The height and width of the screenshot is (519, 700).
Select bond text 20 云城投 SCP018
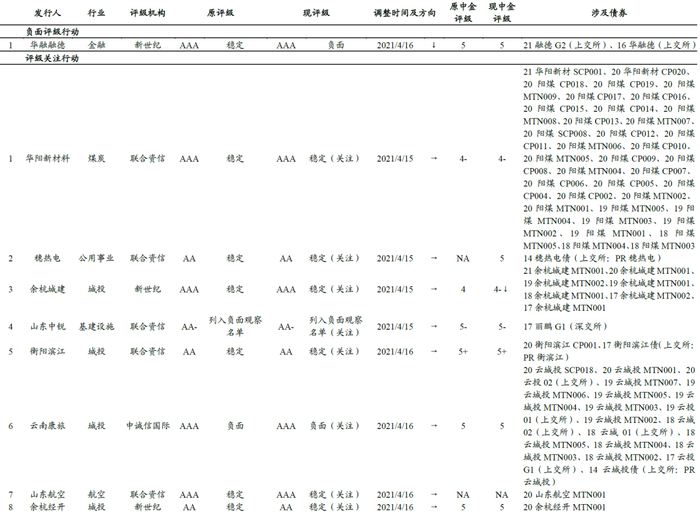pyautogui.click(x=559, y=370)
